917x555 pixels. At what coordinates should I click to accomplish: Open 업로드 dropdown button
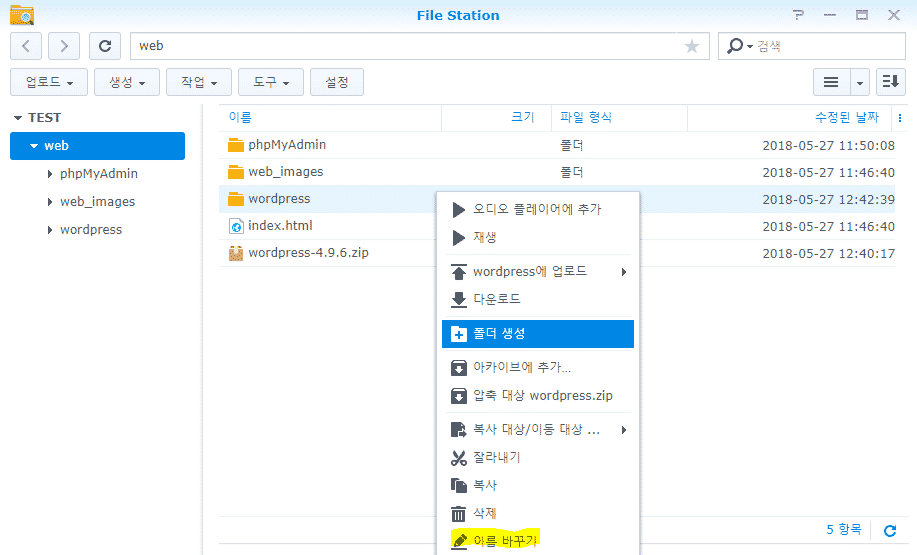[49, 82]
